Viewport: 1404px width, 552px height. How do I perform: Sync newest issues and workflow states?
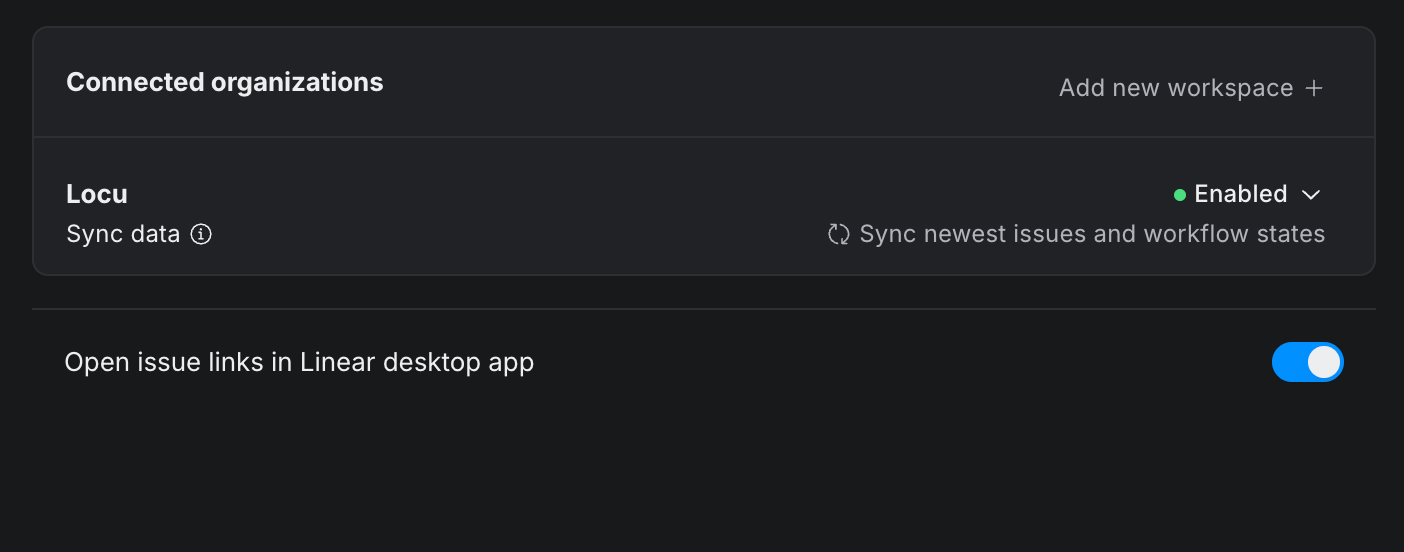pos(1091,234)
